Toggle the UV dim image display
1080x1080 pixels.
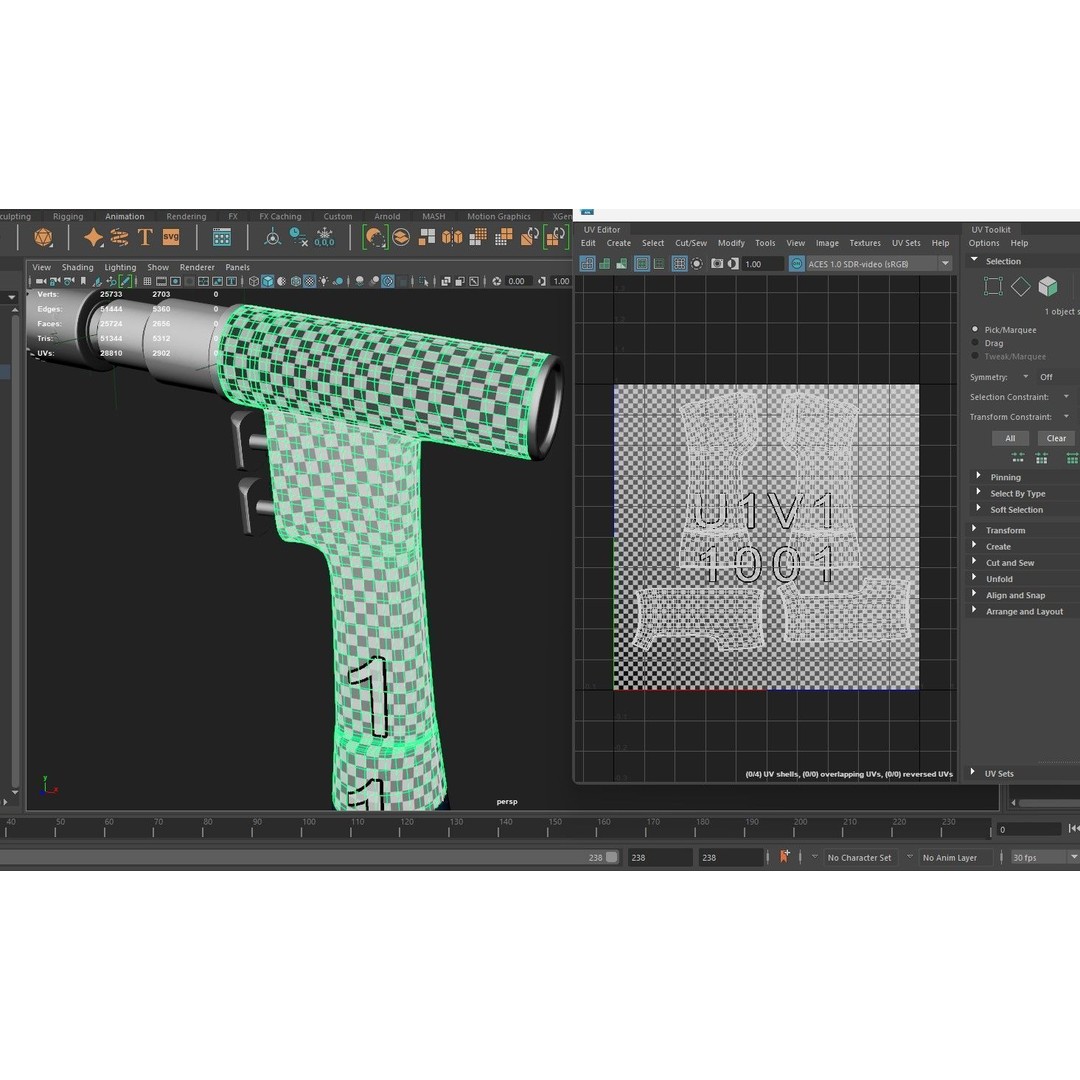(732, 263)
